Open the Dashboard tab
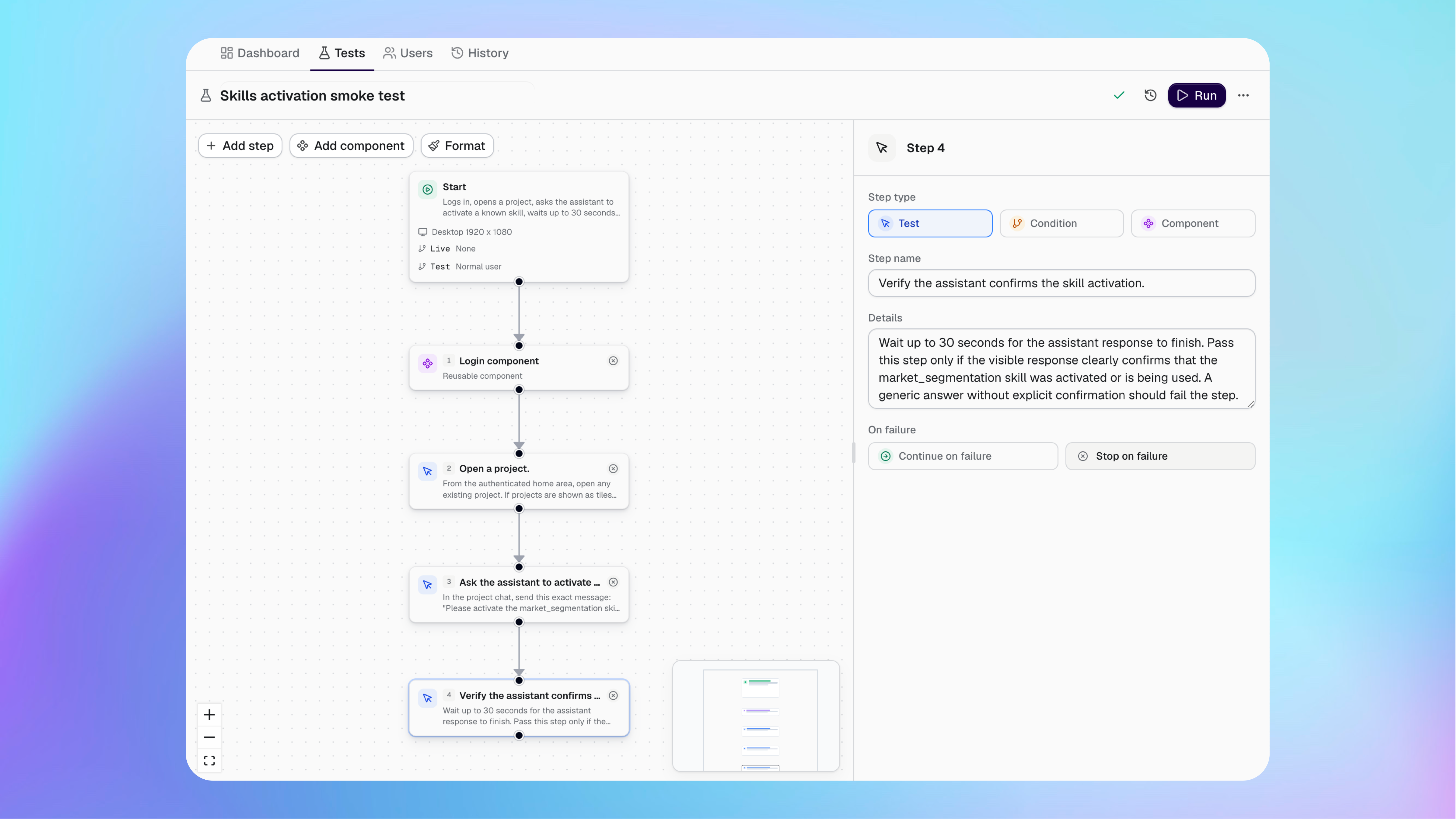Viewport: 1456px width, 819px height. [x=259, y=53]
